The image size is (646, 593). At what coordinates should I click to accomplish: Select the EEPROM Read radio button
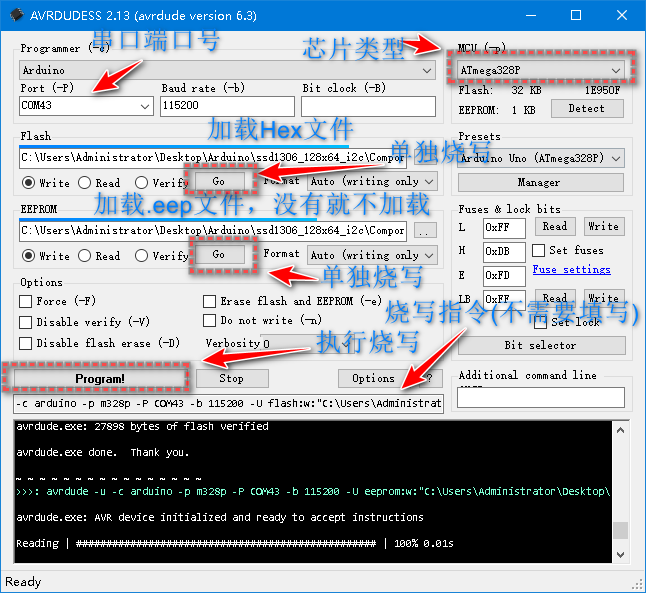(84, 255)
